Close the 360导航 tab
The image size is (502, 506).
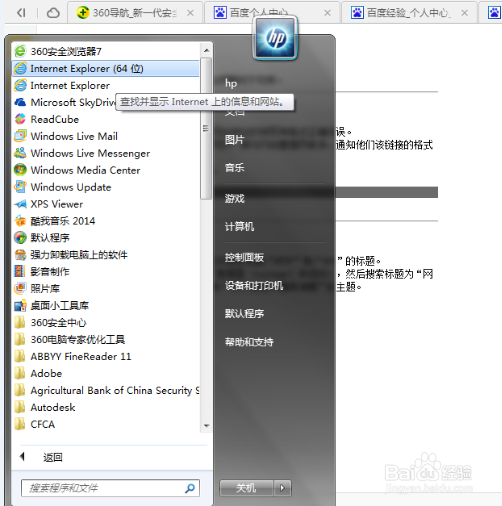tap(190, 13)
